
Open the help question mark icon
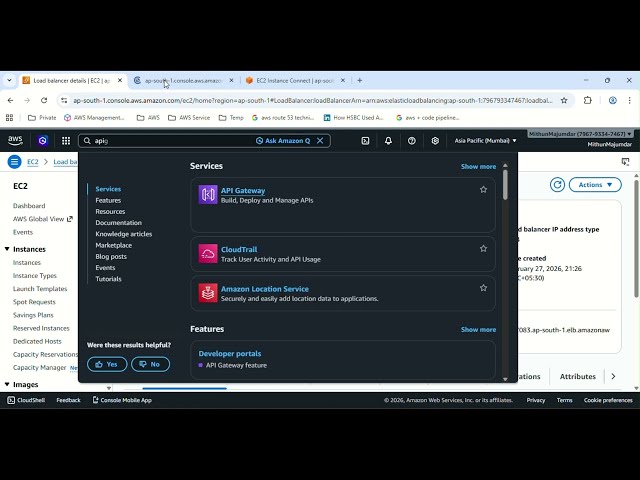[x=411, y=140]
